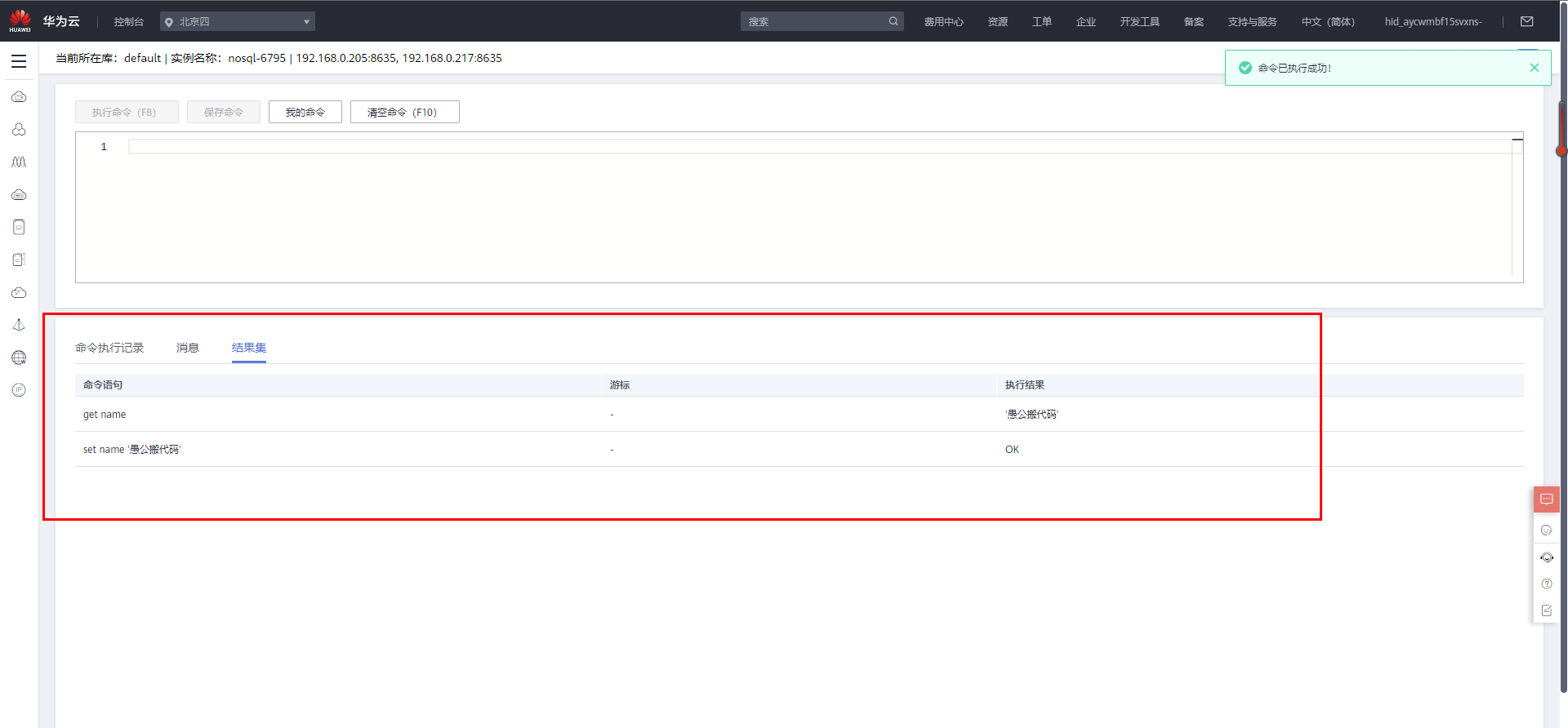Open the 工单 menu
This screenshot has width=1568, height=728.
(x=1042, y=22)
